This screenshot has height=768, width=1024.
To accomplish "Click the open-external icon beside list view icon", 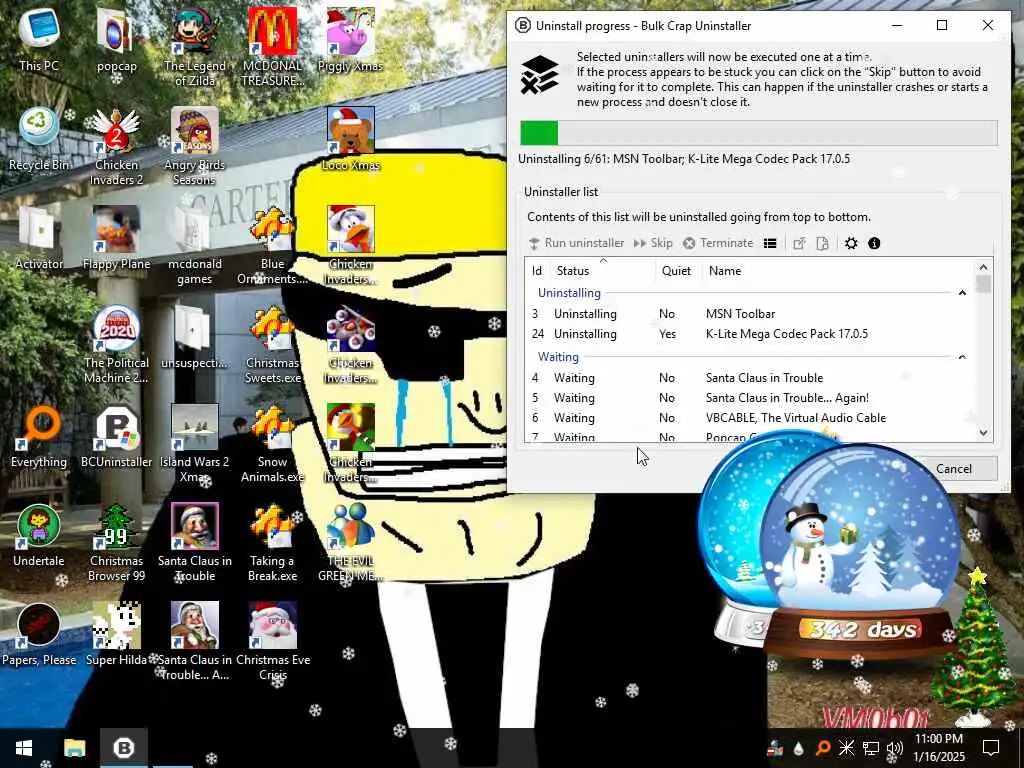I will pos(799,244).
